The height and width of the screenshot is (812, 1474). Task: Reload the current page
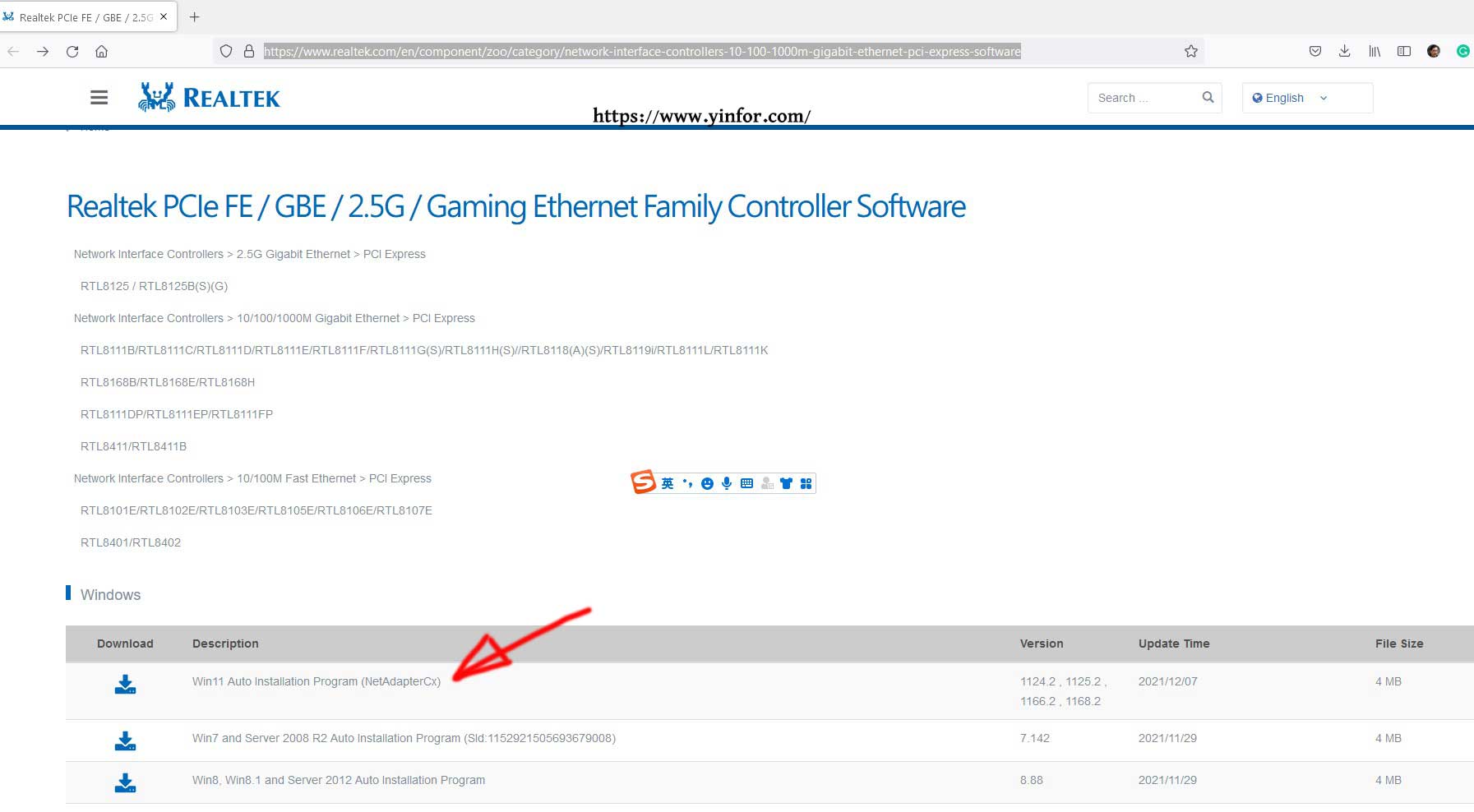pyautogui.click(x=72, y=51)
